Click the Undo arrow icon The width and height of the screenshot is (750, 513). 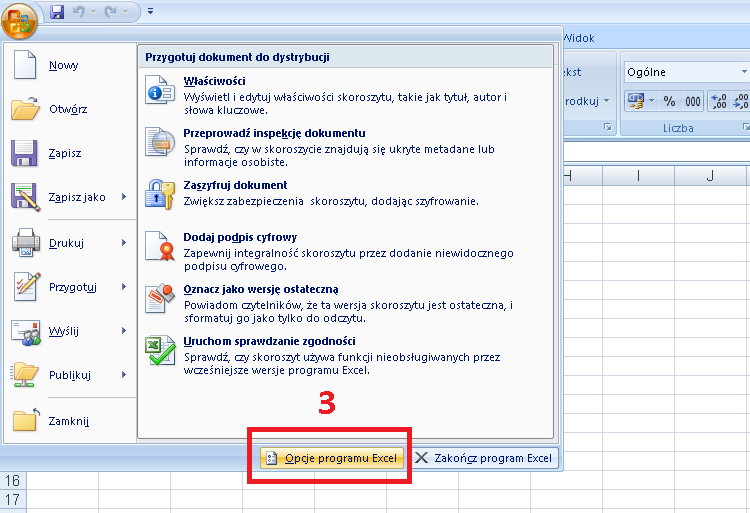tap(79, 11)
